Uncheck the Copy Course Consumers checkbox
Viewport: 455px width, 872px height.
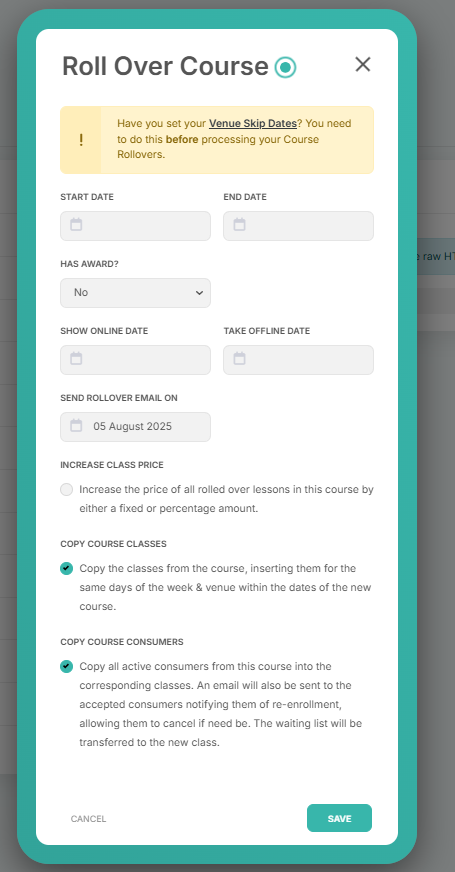point(66,666)
